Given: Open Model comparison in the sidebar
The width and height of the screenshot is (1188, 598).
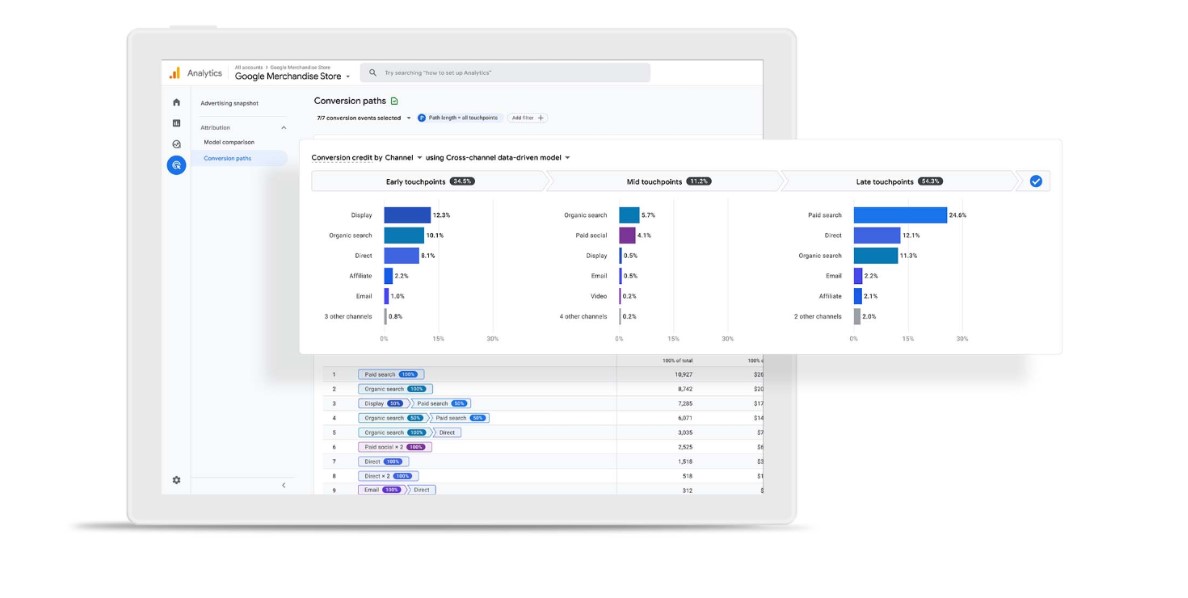Looking at the screenshot, I should pos(229,142).
